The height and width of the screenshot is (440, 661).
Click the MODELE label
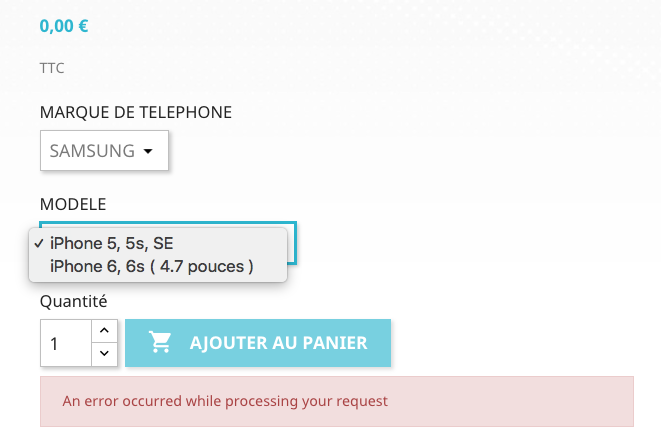(73, 204)
